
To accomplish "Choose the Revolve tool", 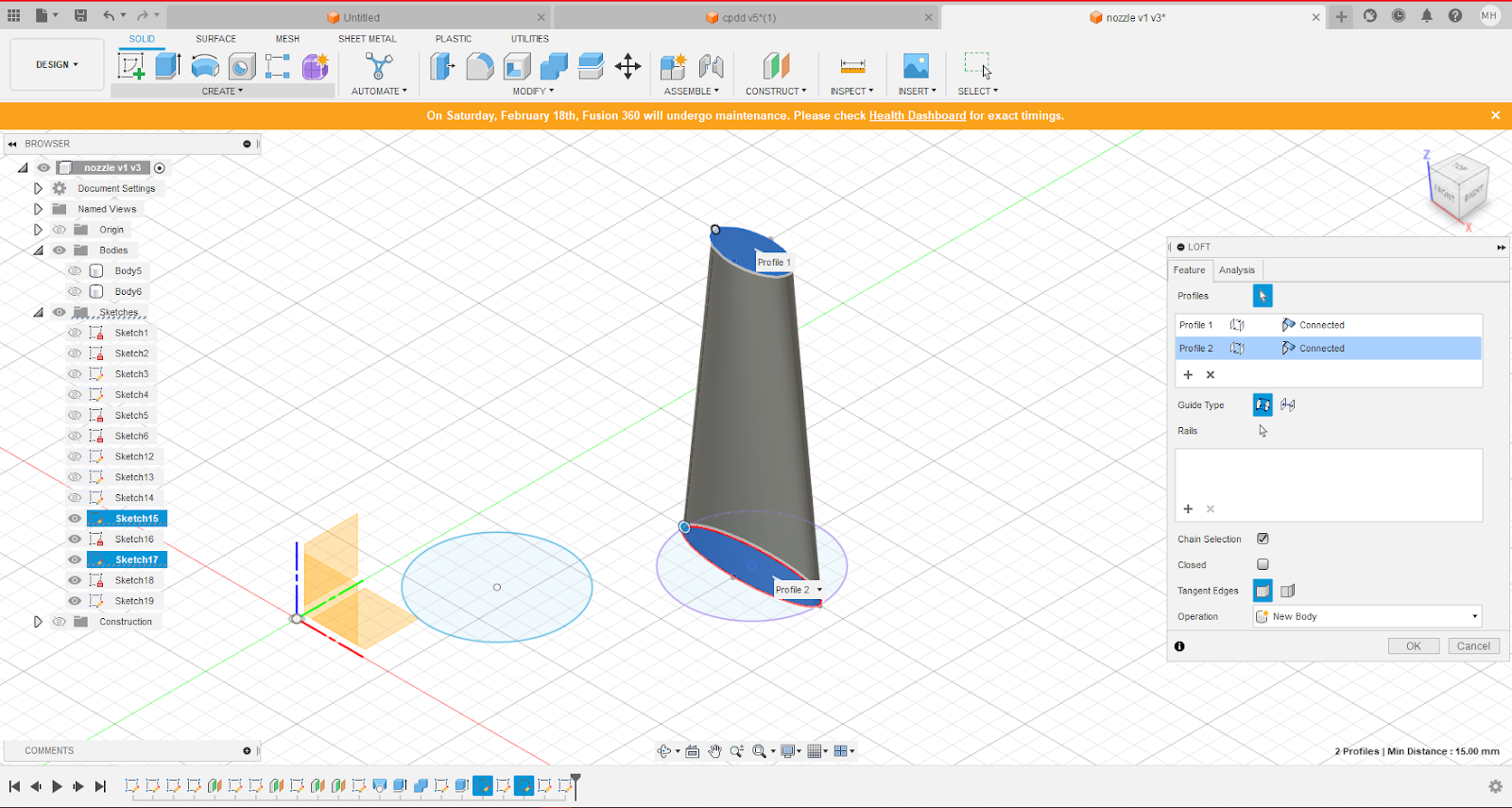I will pos(205,66).
